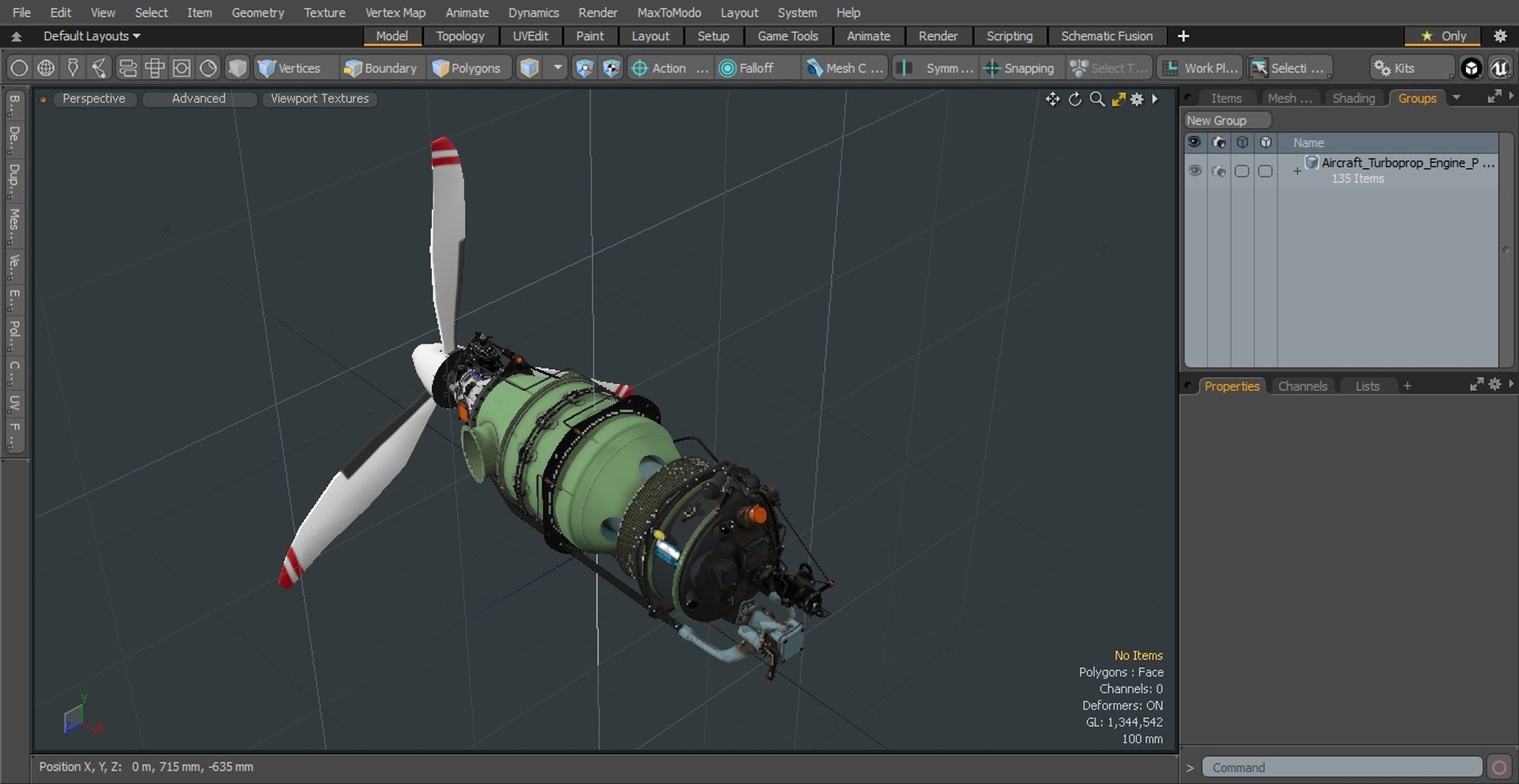Open the Default Layouts dropdown
The image size is (1519, 784).
[x=92, y=36]
